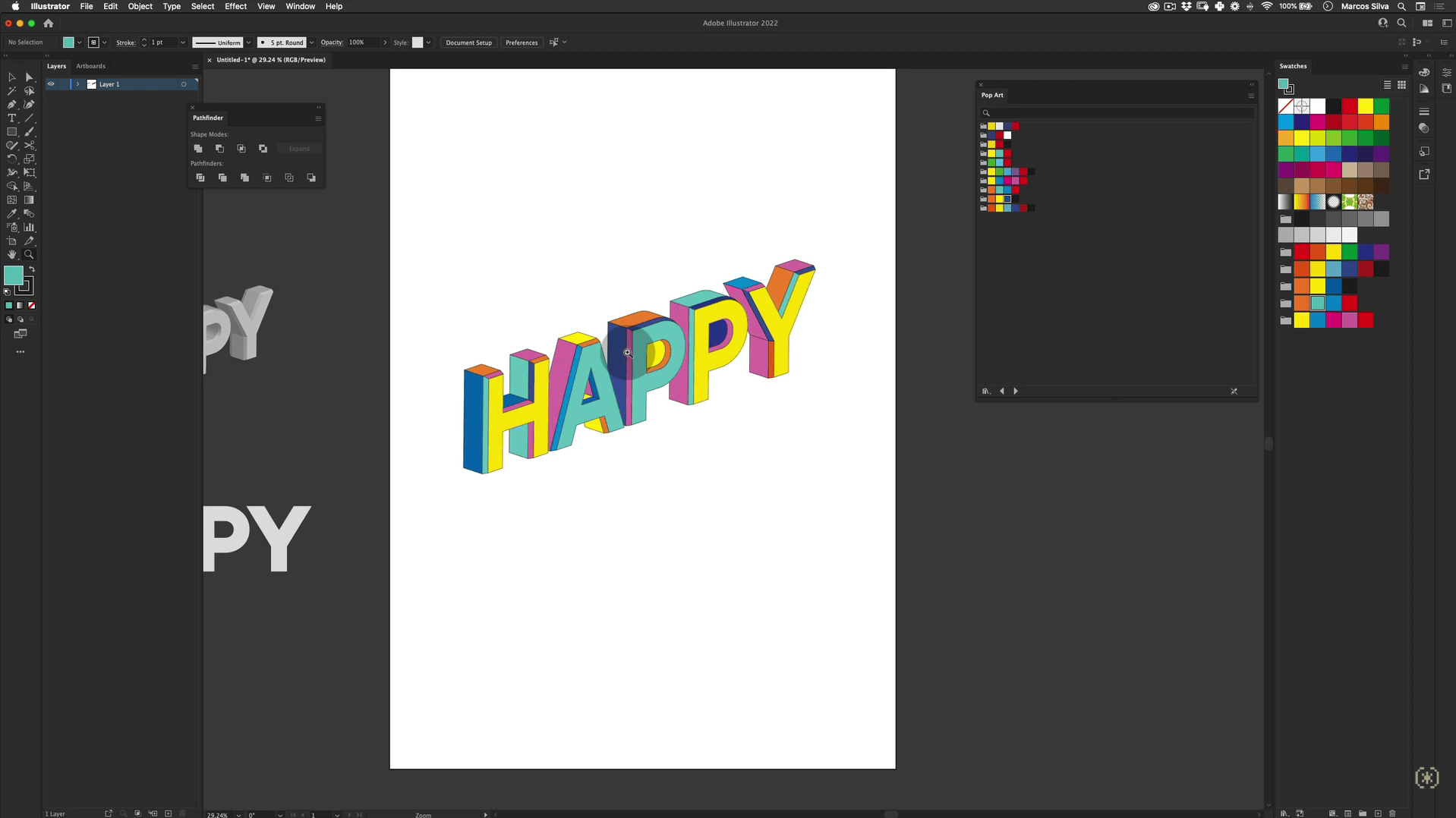Select the Column Graph tool
Screen dimensions: 1456x818
29,228
